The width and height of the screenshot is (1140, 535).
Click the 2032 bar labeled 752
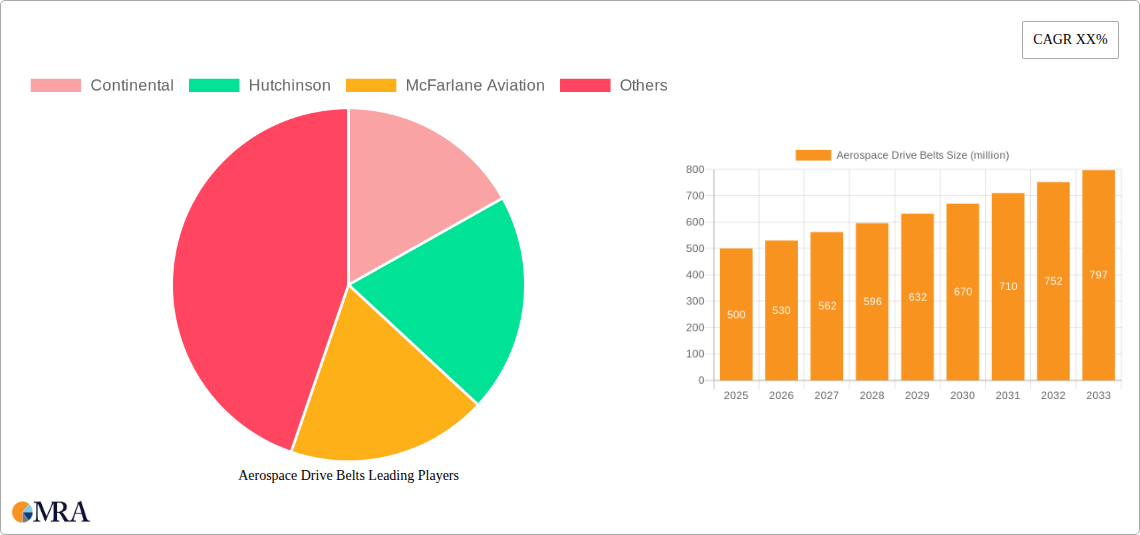point(1053,281)
